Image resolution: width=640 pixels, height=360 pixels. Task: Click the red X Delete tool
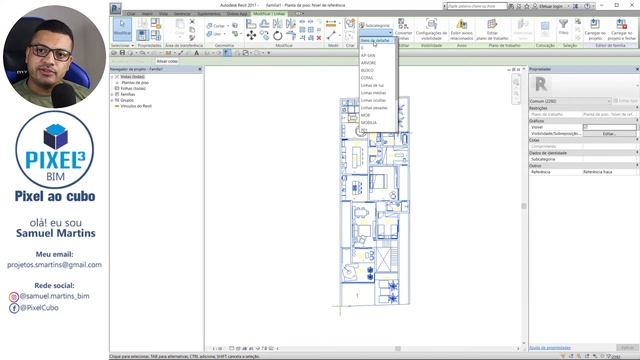(x=319, y=38)
